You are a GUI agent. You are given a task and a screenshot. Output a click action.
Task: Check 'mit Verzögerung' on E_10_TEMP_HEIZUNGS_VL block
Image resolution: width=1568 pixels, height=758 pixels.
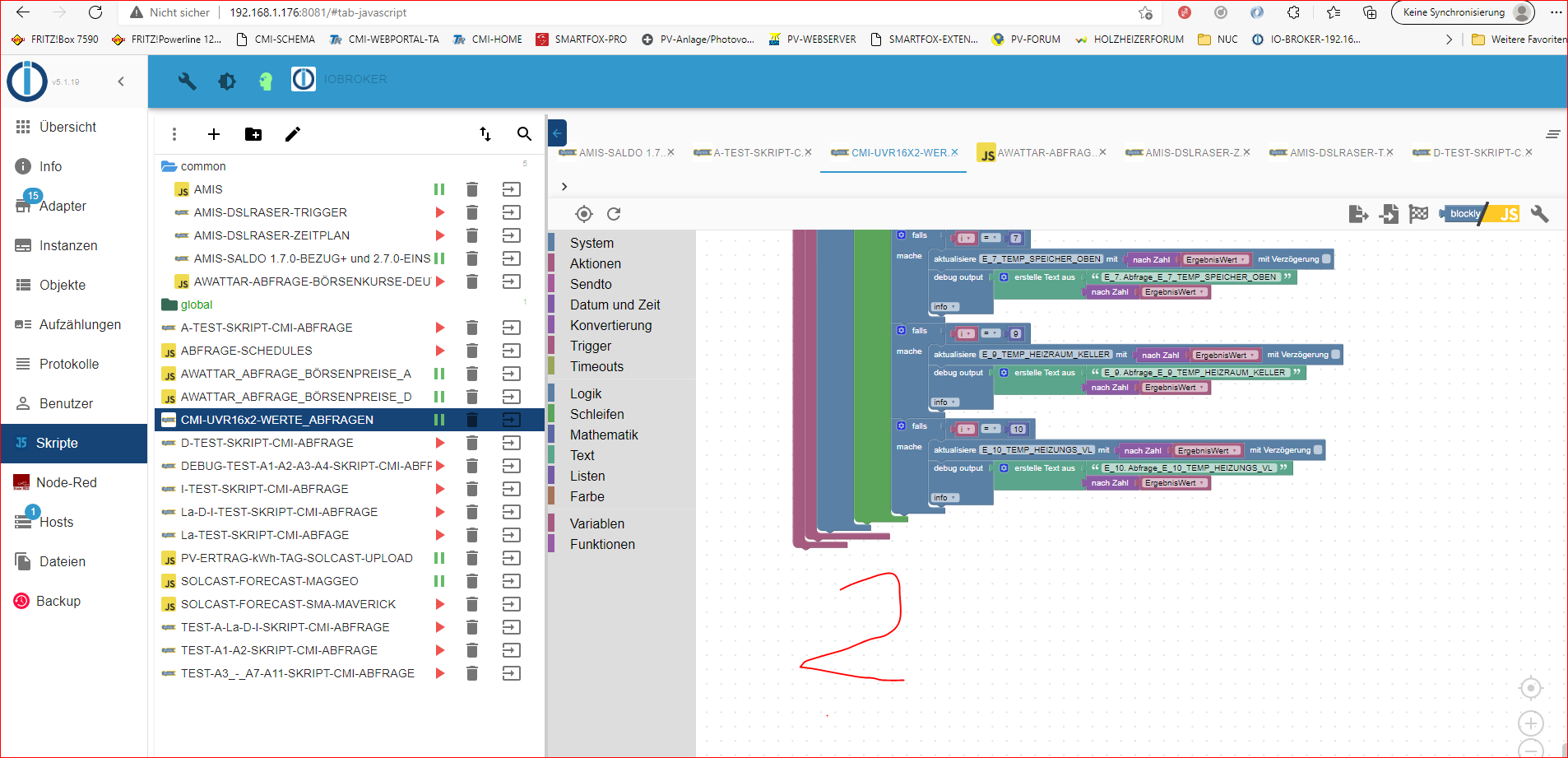[x=1318, y=450]
